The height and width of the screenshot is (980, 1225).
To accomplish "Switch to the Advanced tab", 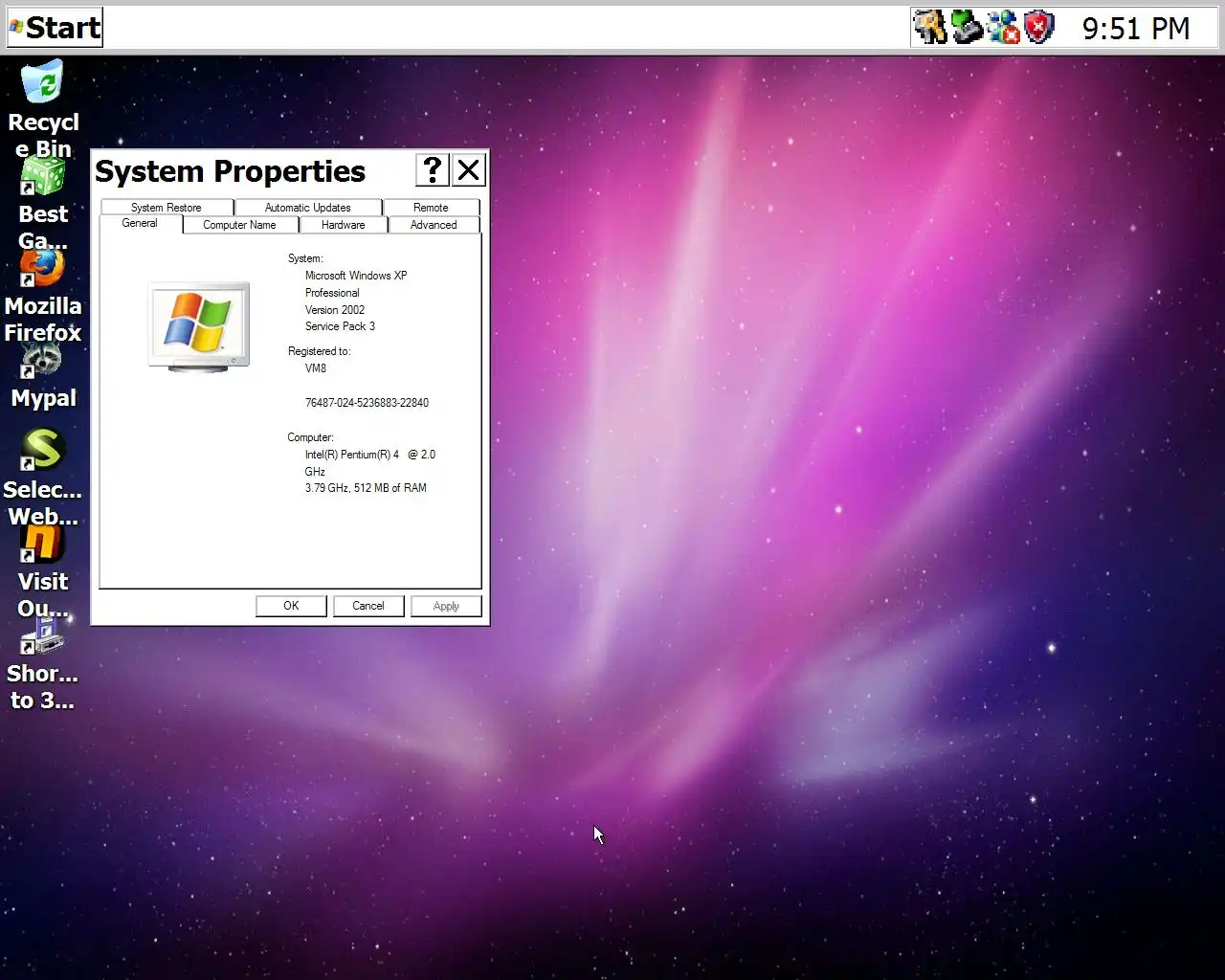I will (x=434, y=225).
